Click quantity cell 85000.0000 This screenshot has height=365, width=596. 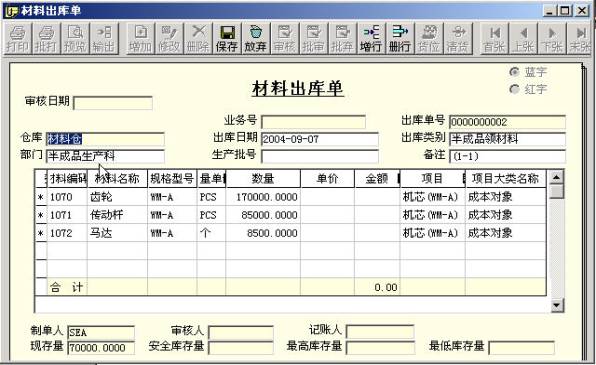[x=263, y=215]
